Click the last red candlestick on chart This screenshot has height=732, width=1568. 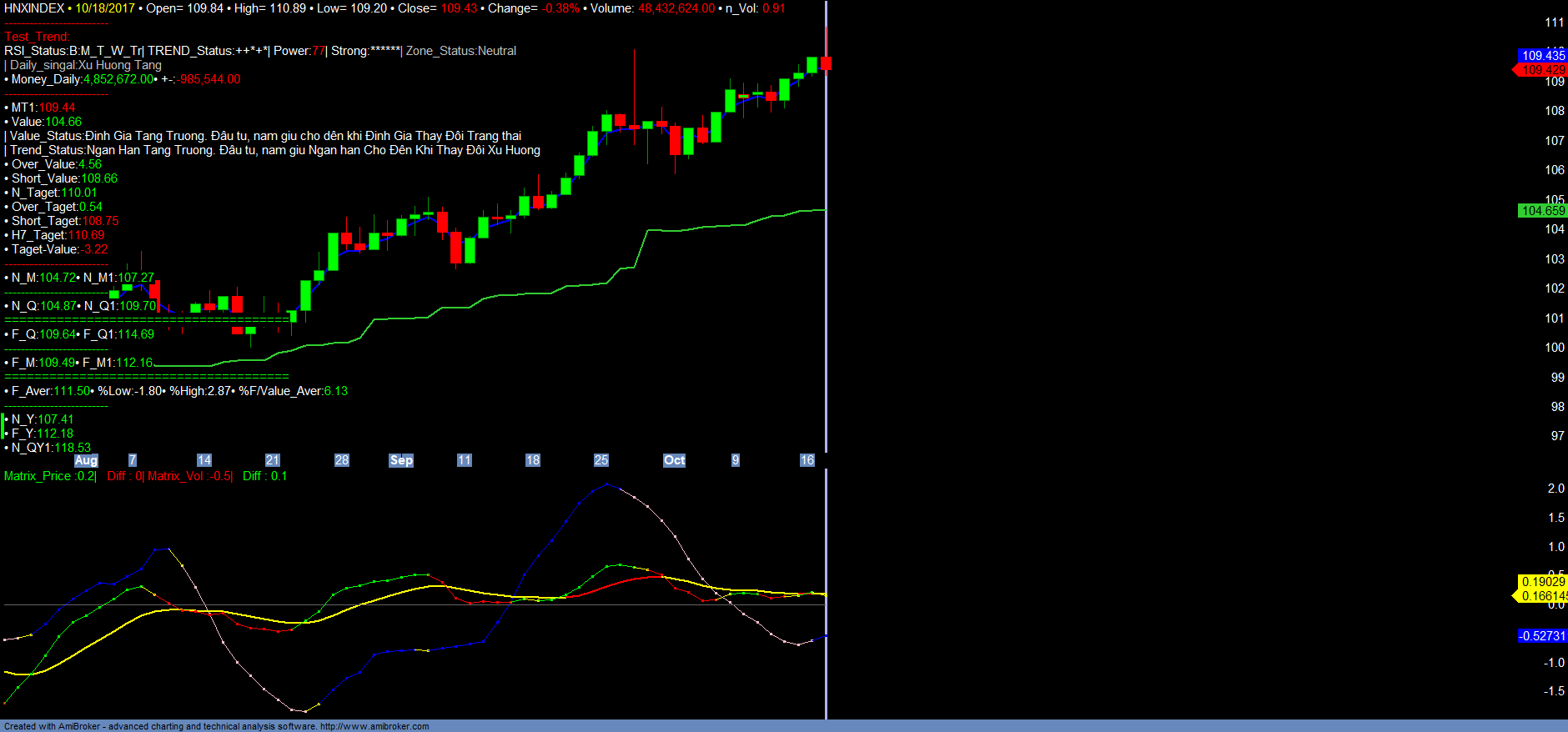(826, 63)
